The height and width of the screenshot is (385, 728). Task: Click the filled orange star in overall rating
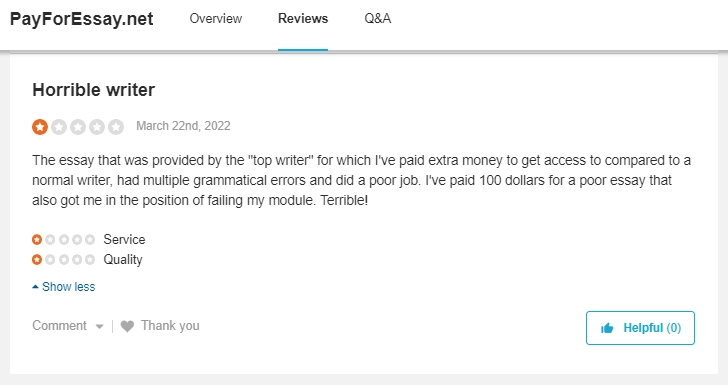click(40, 126)
